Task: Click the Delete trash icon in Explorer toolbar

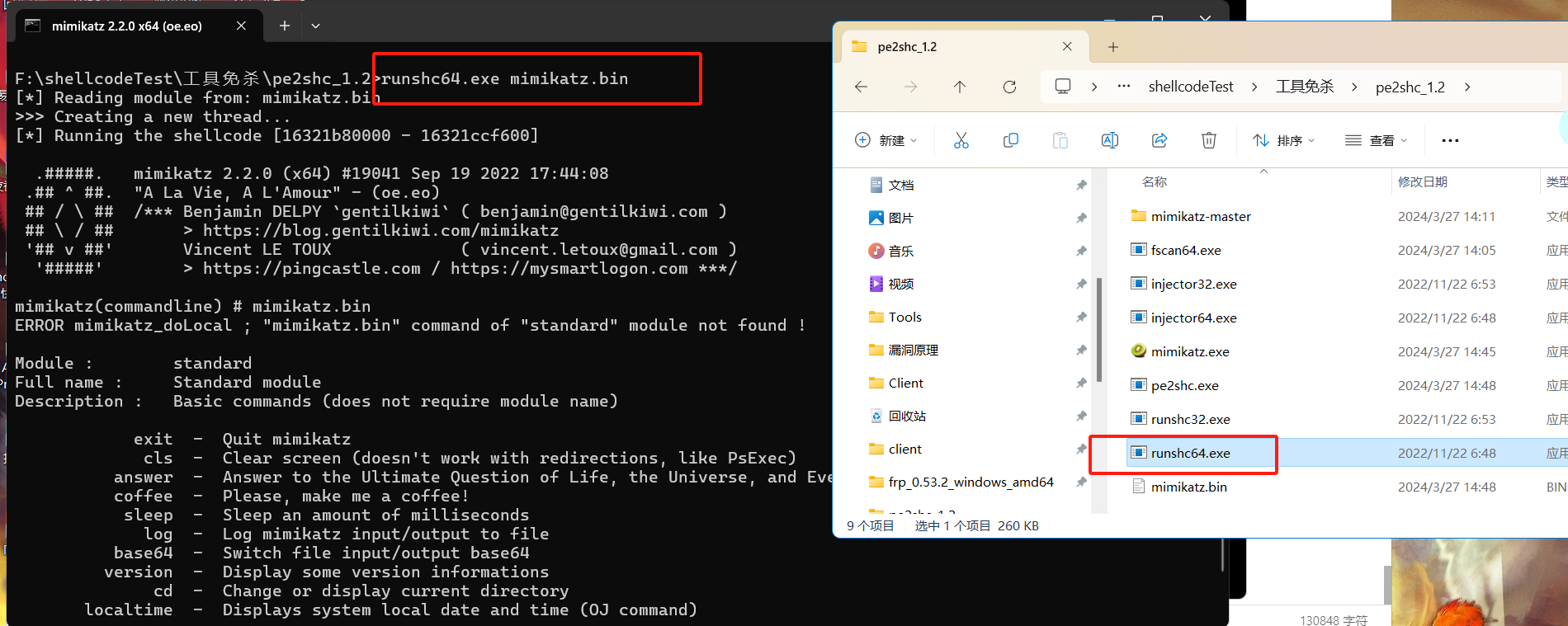Action: pyautogui.click(x=1209, y=140)
